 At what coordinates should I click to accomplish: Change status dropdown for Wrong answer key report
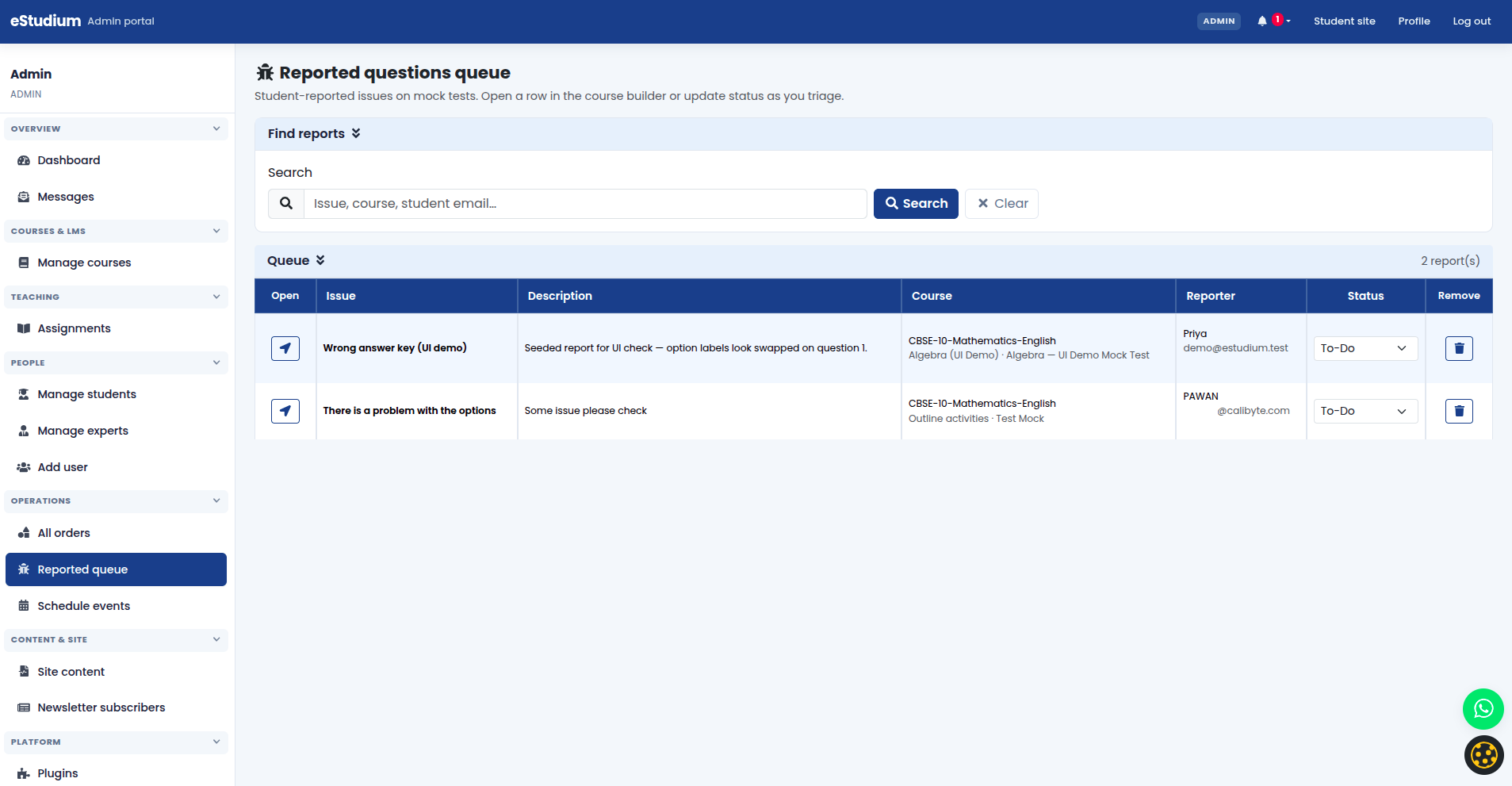[1365, 348]
